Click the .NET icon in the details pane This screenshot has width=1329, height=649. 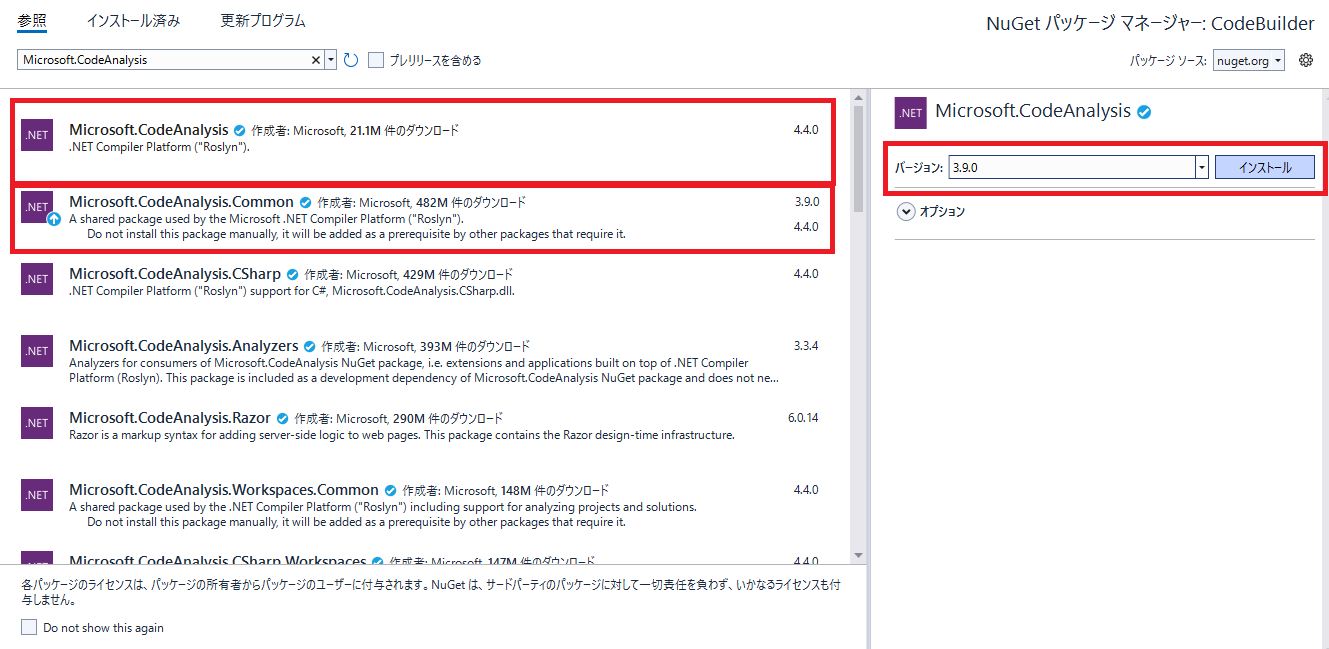(x=910, y=112)
